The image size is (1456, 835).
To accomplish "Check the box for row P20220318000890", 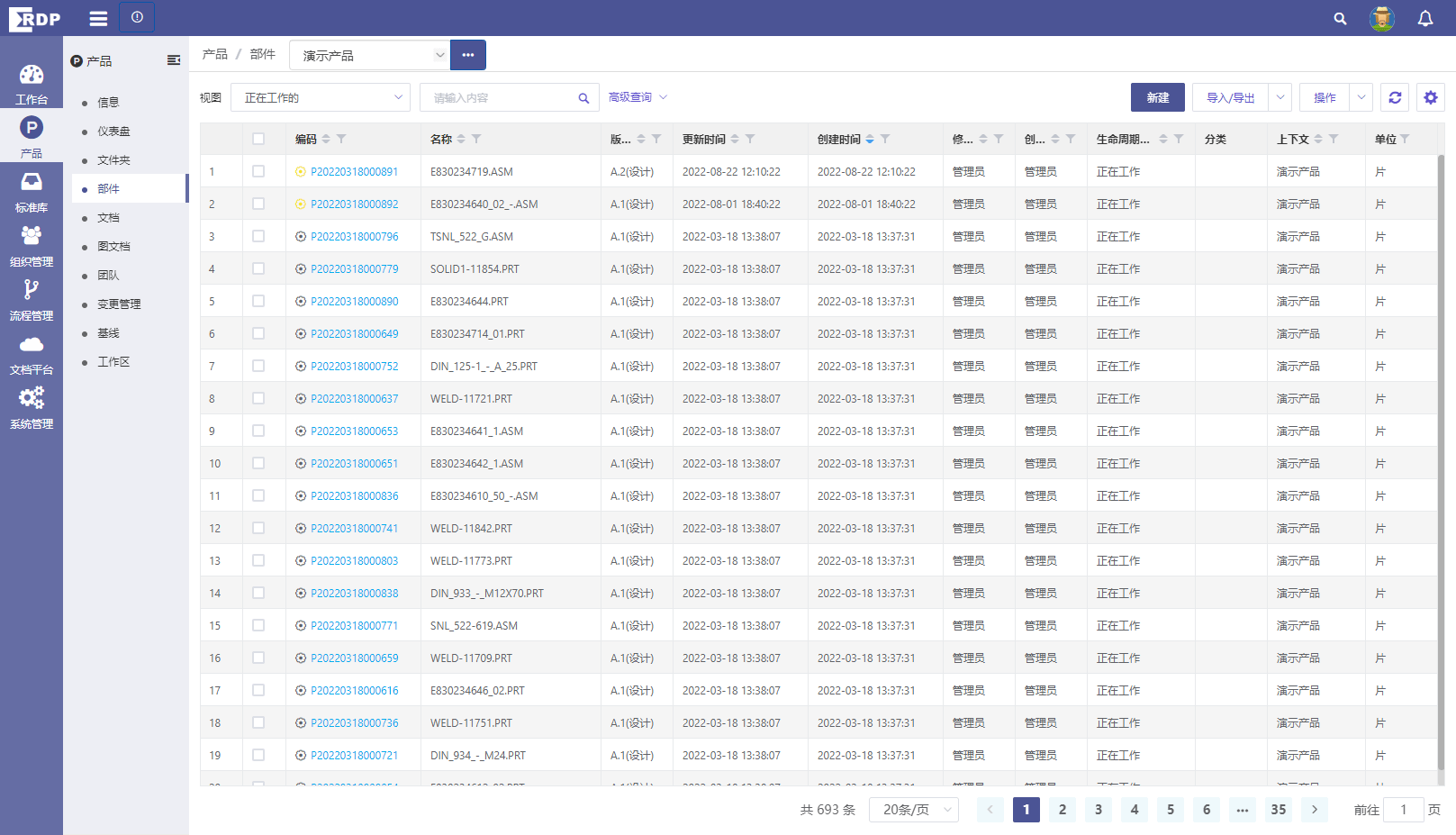I will tap(258, 301).
